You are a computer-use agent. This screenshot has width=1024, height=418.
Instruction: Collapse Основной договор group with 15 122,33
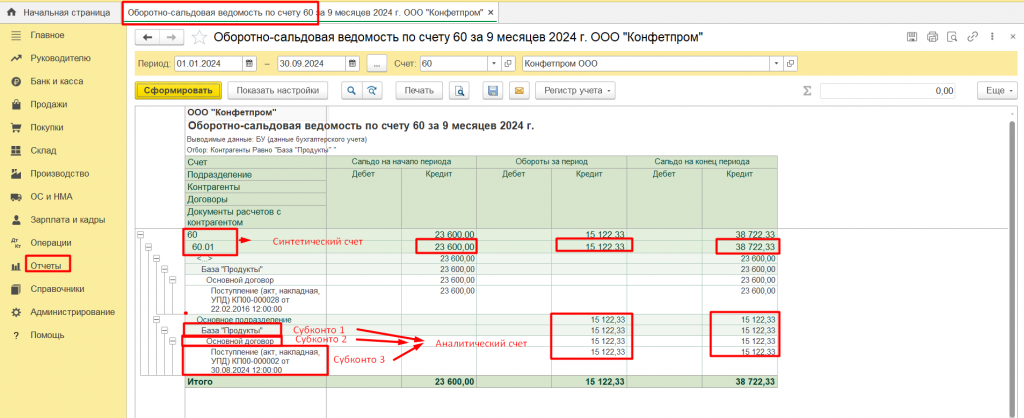(x=172, y=341)
